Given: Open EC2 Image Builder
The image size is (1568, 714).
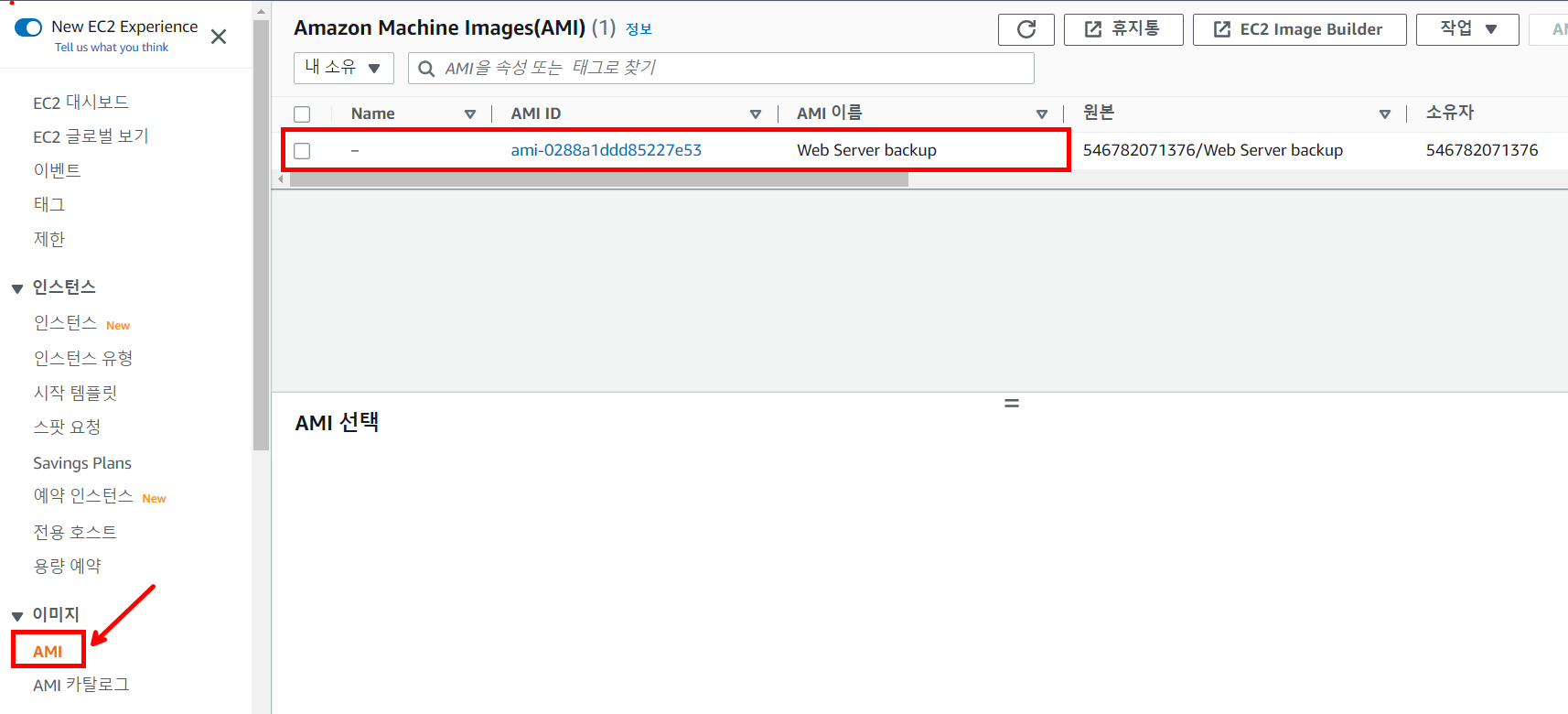Looking at the screenshot, I should coord(1299,29).
